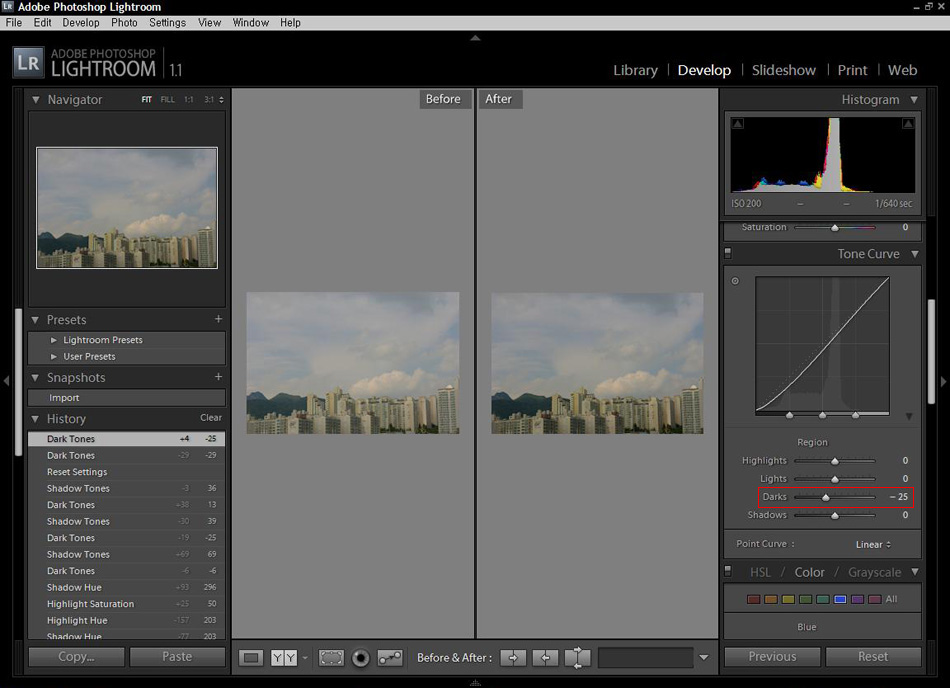Open the Point Curve Linear dropdown
The width and height of the screenshot is (950, 688).
873,544
